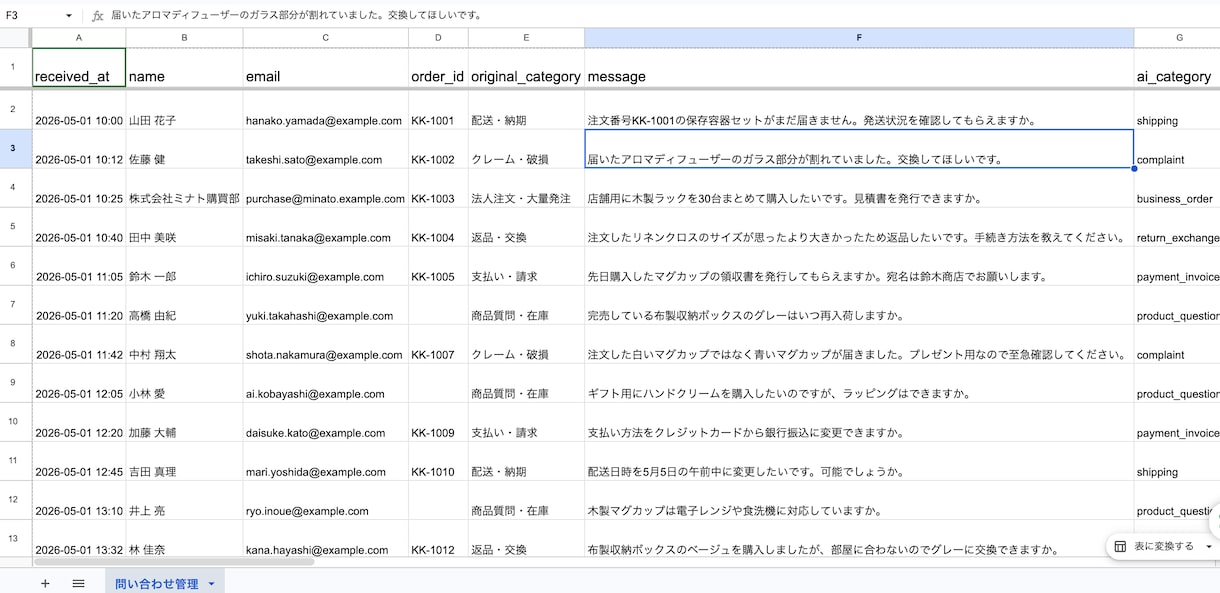
Task: Open the all sheets list icon
Action: point(78,583)
